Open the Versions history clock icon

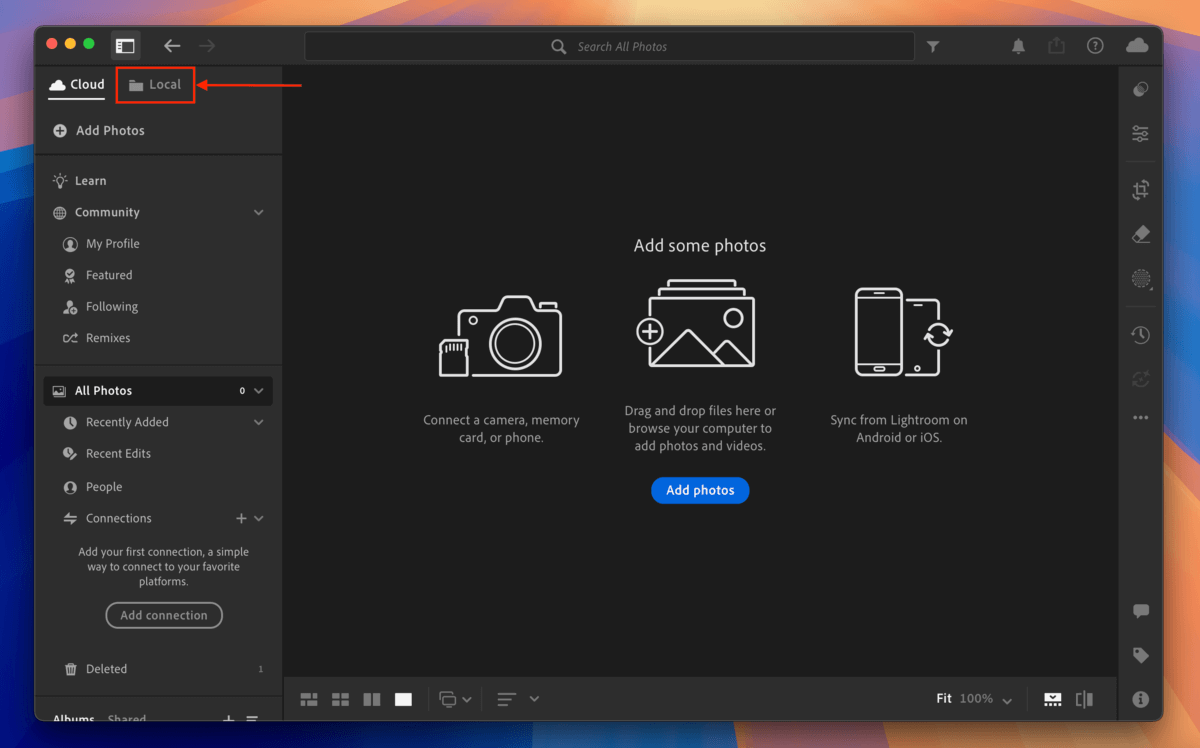click(x=1141, y=335)
